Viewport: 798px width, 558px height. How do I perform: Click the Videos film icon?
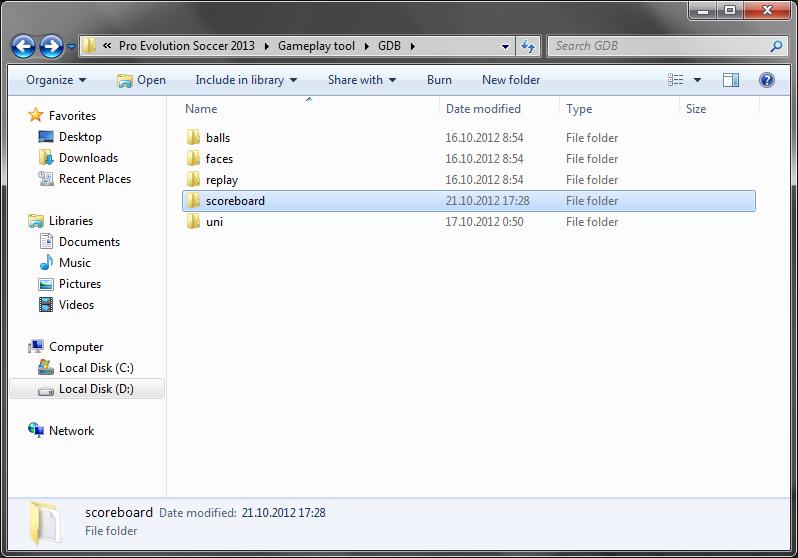(46, 305)
